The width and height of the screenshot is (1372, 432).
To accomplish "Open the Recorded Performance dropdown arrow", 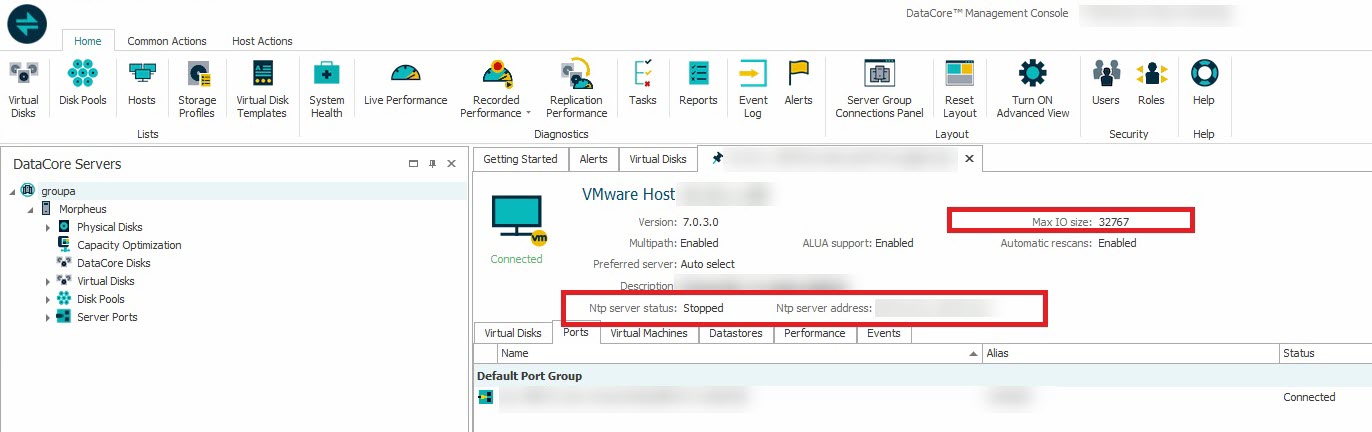I will pos(528,113).
